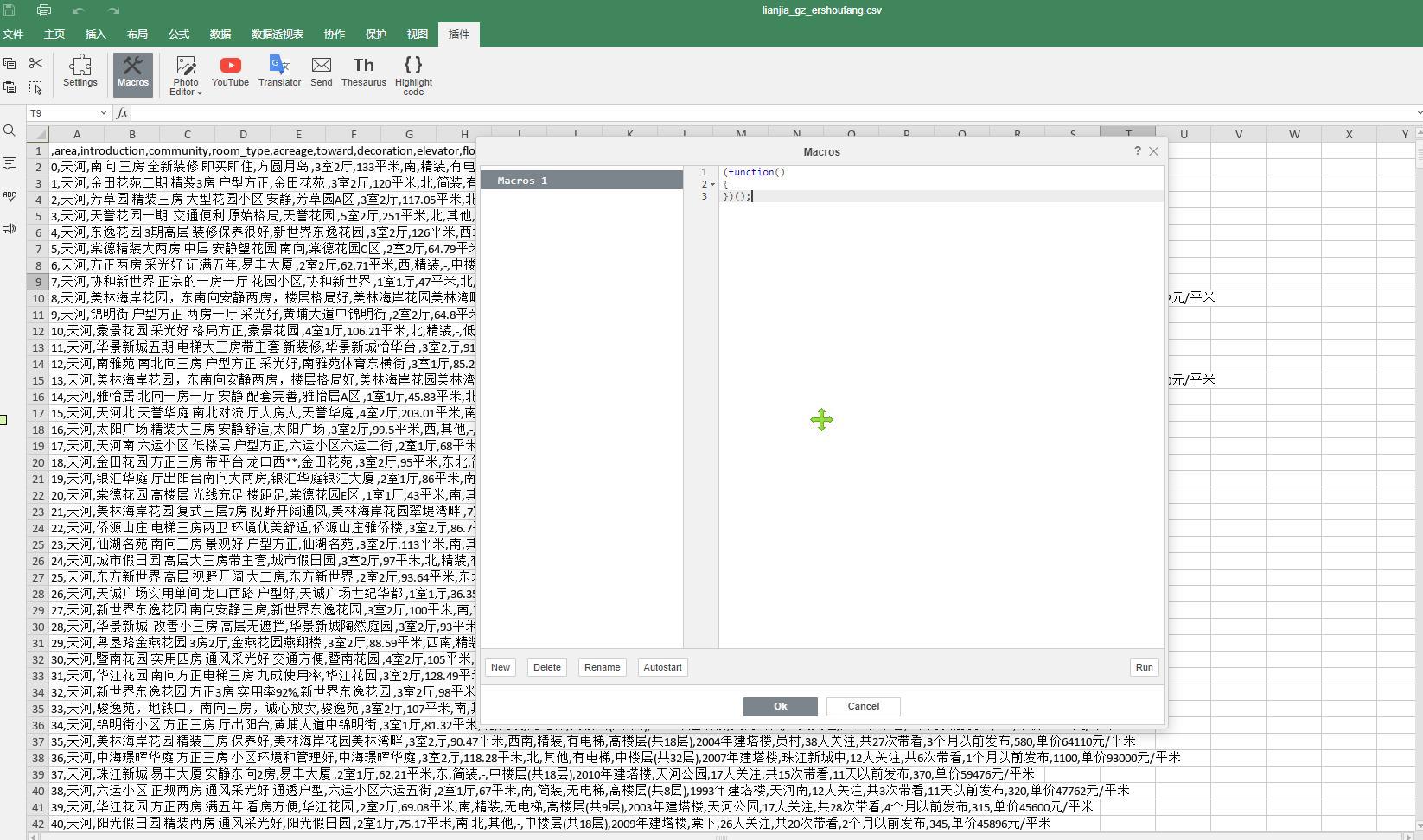
Task: Click the Send icon
Action: pos(321,73)
